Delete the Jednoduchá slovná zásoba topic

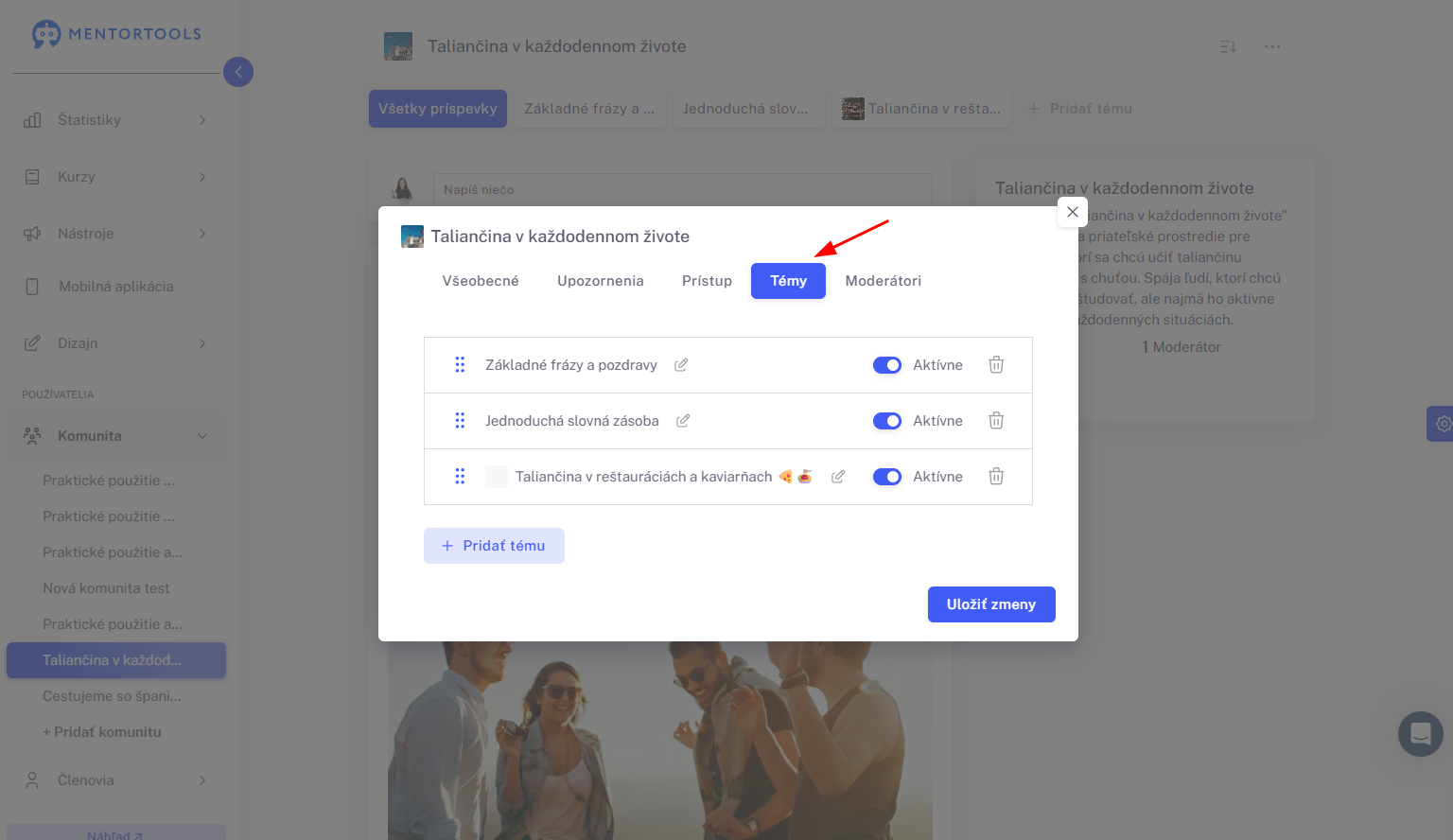point(996,421)
